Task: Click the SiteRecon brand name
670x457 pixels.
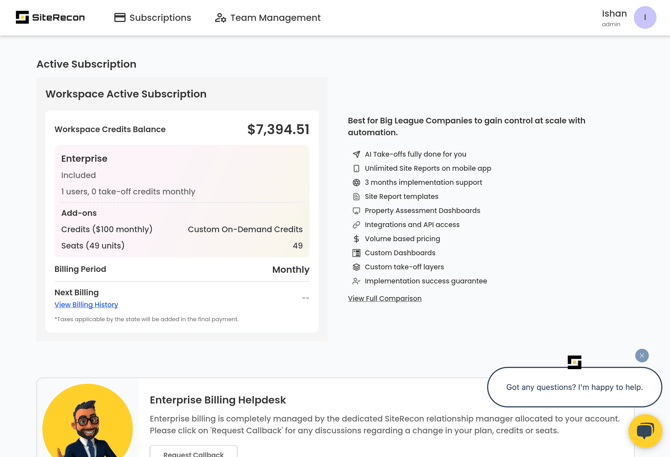Action: tap(59, 18)
